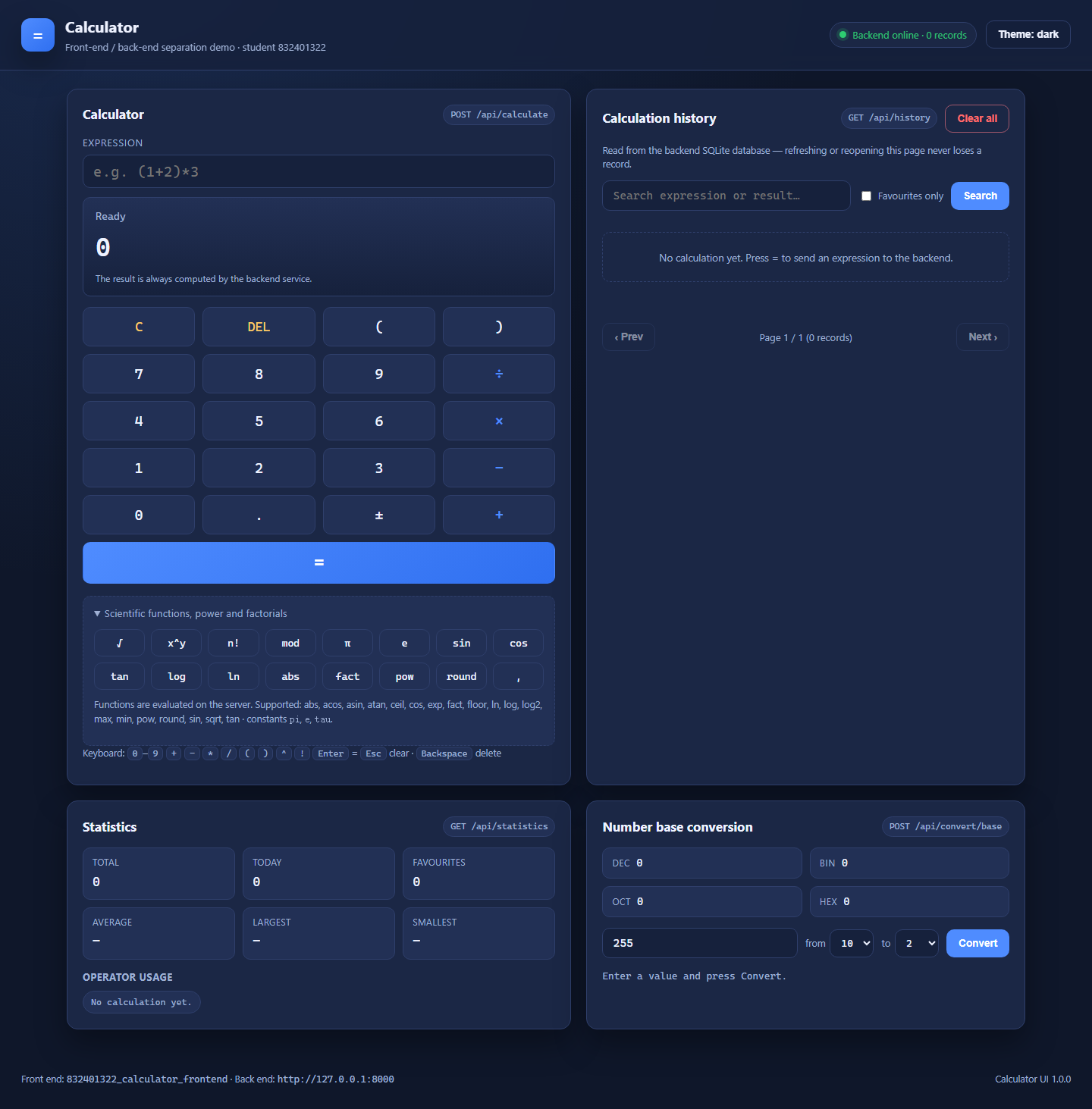Screen dimensions: 1092x1109
Task: Go to Next history page
Action: coord(983,337)
